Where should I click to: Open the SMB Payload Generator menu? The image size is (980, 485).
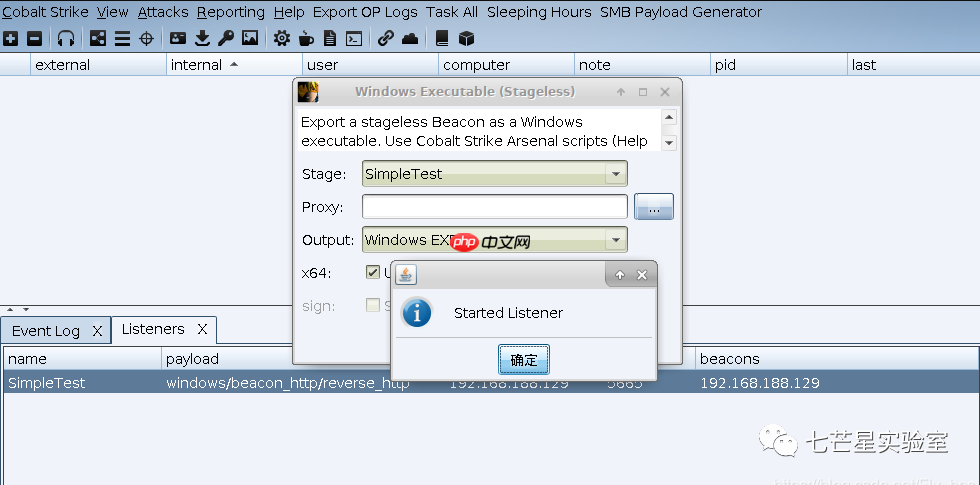(681, 12)
